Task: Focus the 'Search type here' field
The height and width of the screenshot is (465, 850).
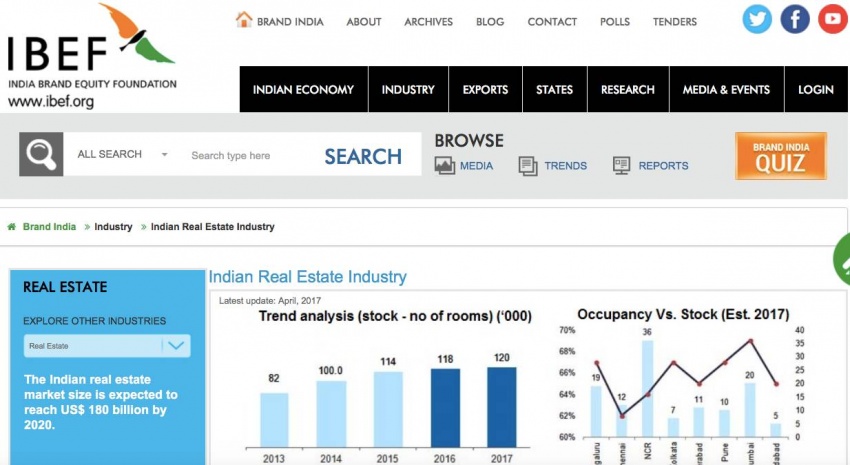Action: (x=249, y=156)
